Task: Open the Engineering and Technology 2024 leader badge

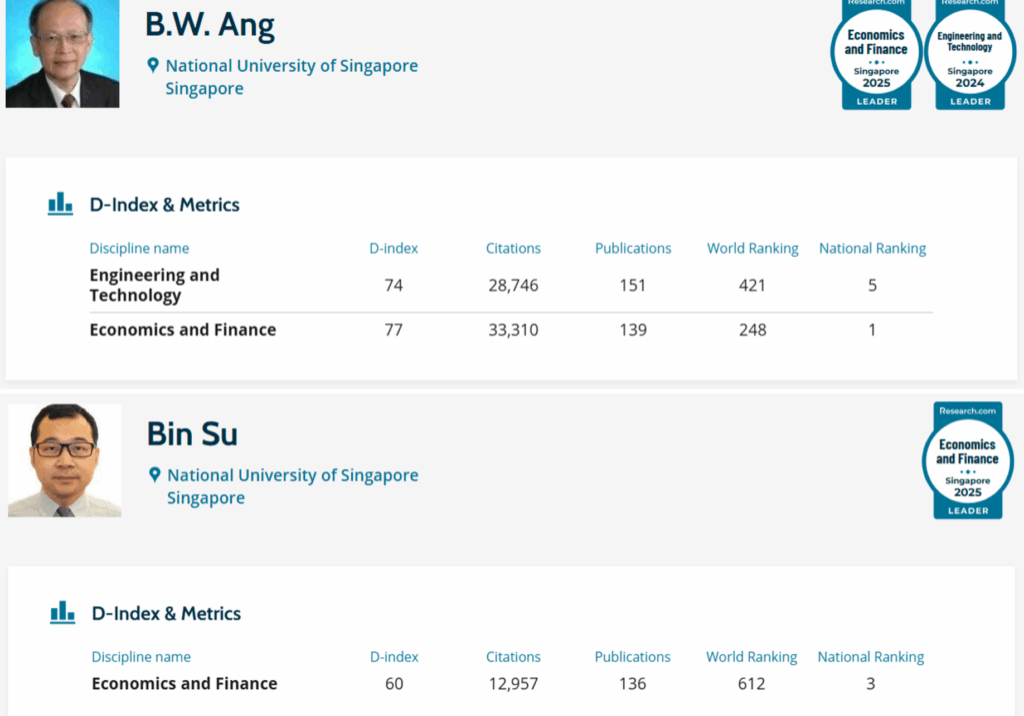Action: 969,54
